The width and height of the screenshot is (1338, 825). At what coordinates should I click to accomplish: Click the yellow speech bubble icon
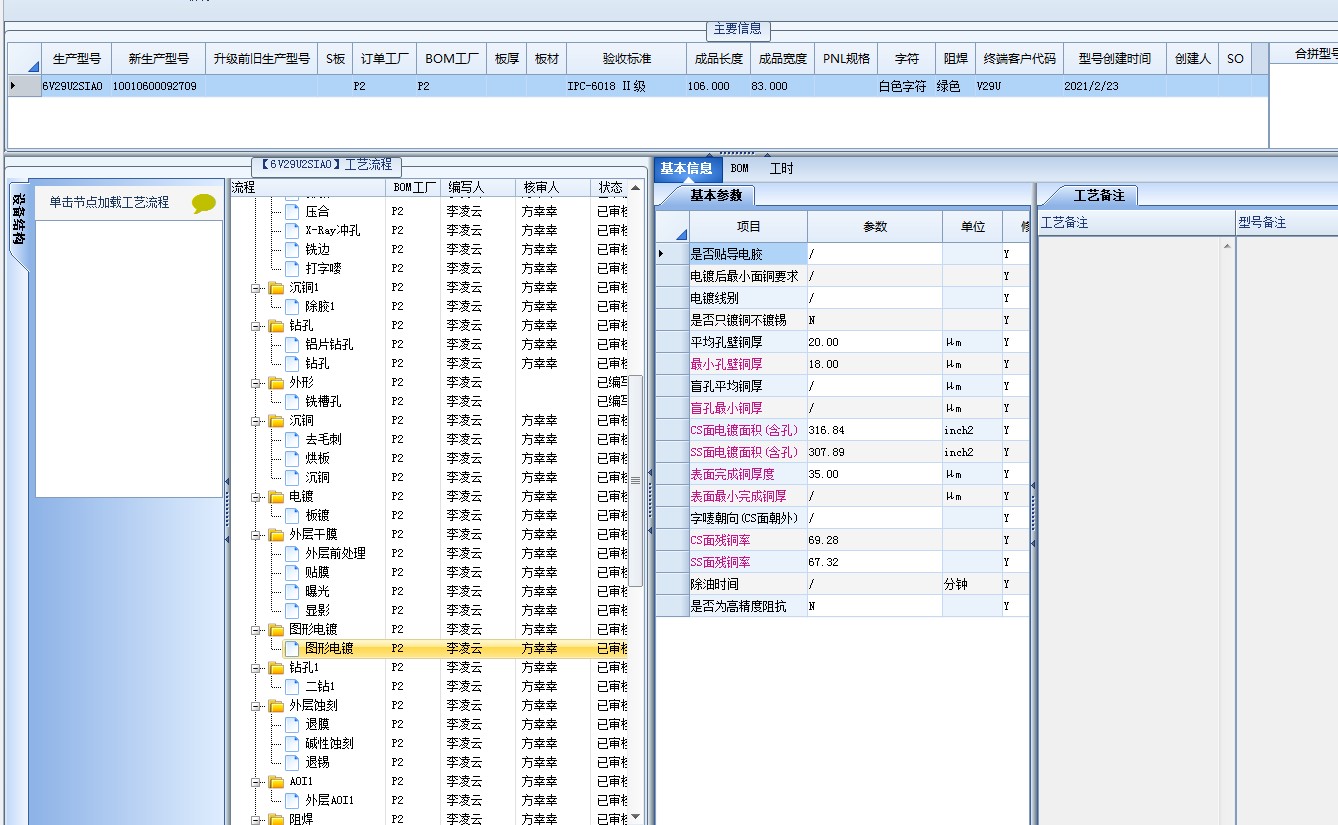(x=204, y=203)
